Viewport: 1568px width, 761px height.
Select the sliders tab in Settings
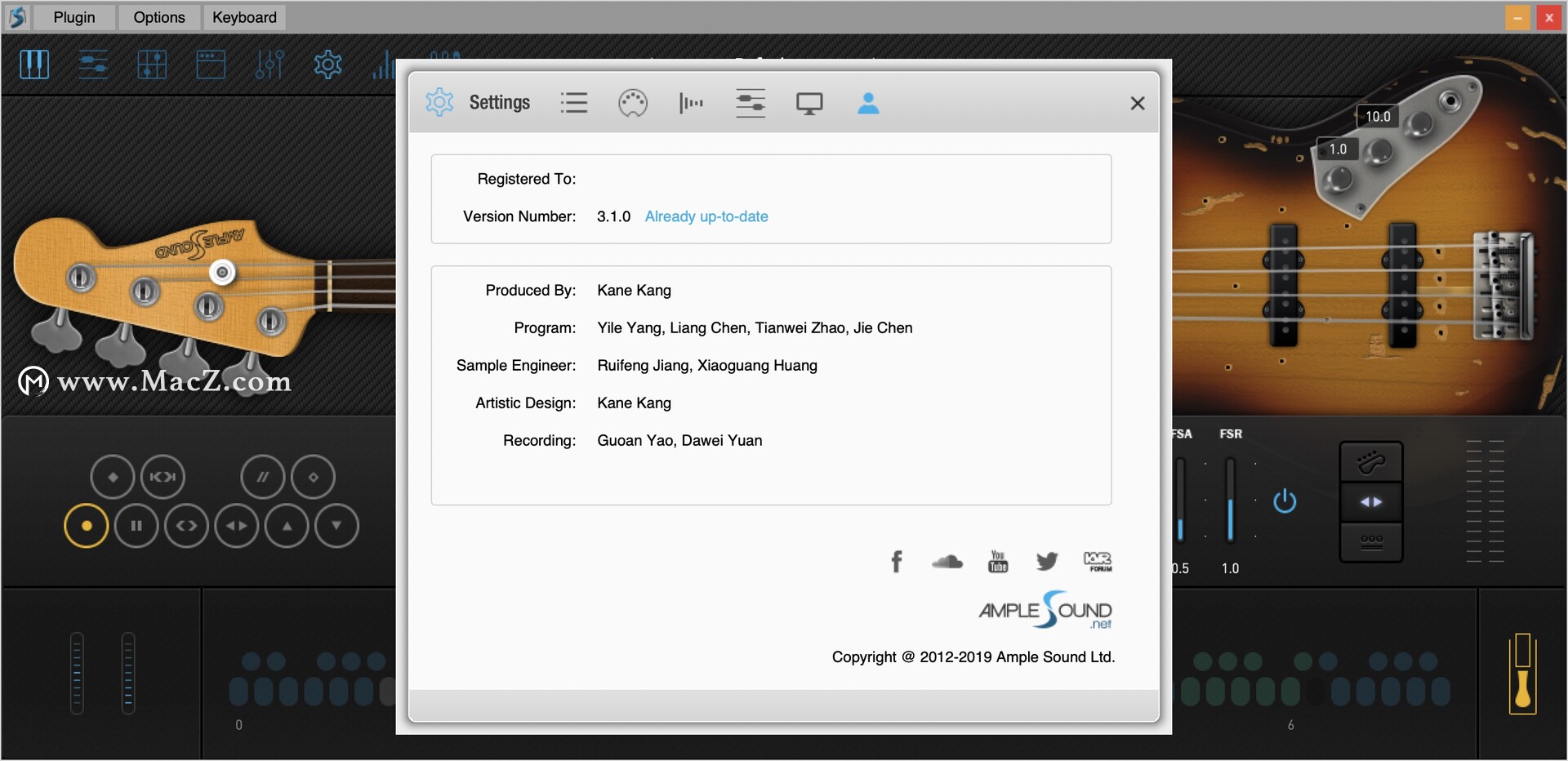point(751,103)
